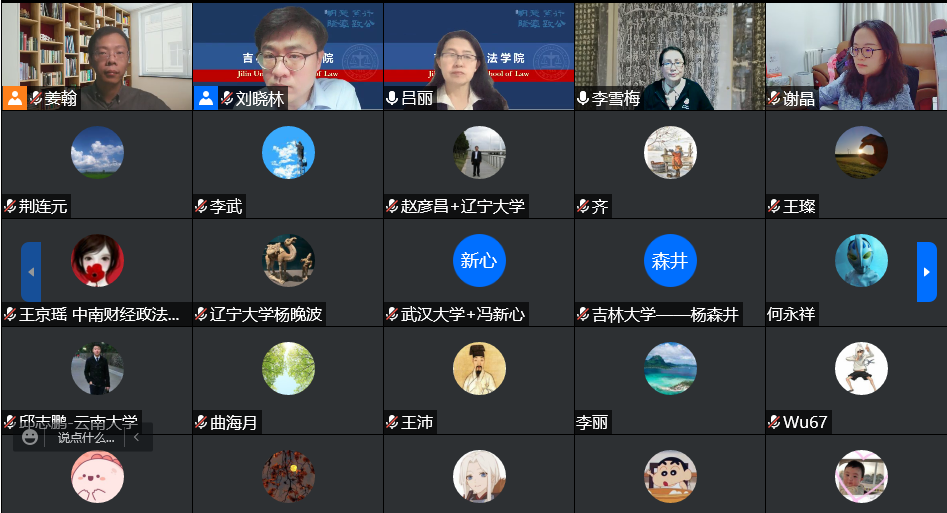Image resolution: width=947 pixels, height=513 pixels.
Task: Click the 森井 blue avatar circle
Action: coord(670,260)
